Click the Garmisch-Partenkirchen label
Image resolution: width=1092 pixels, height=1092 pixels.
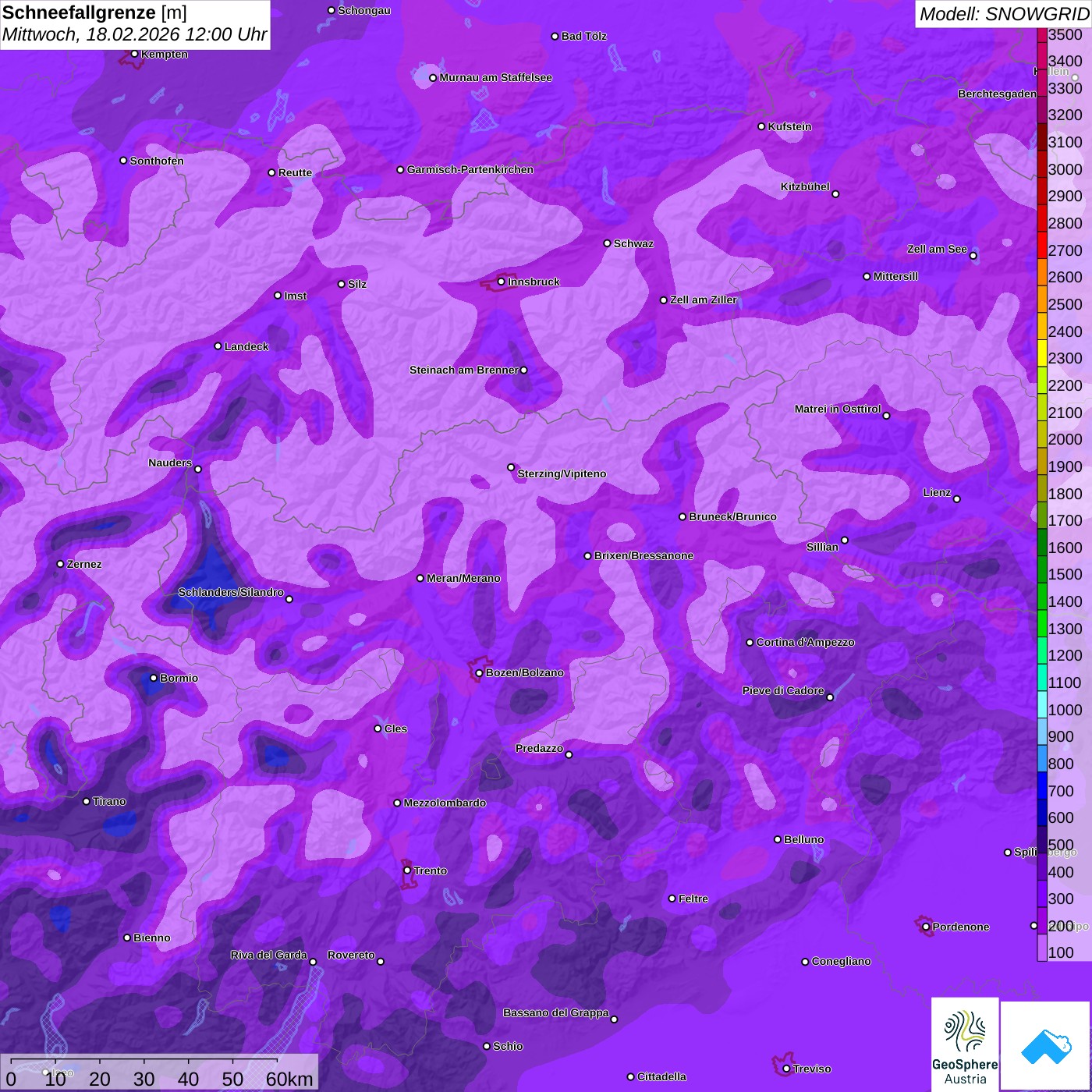(470, 169)
